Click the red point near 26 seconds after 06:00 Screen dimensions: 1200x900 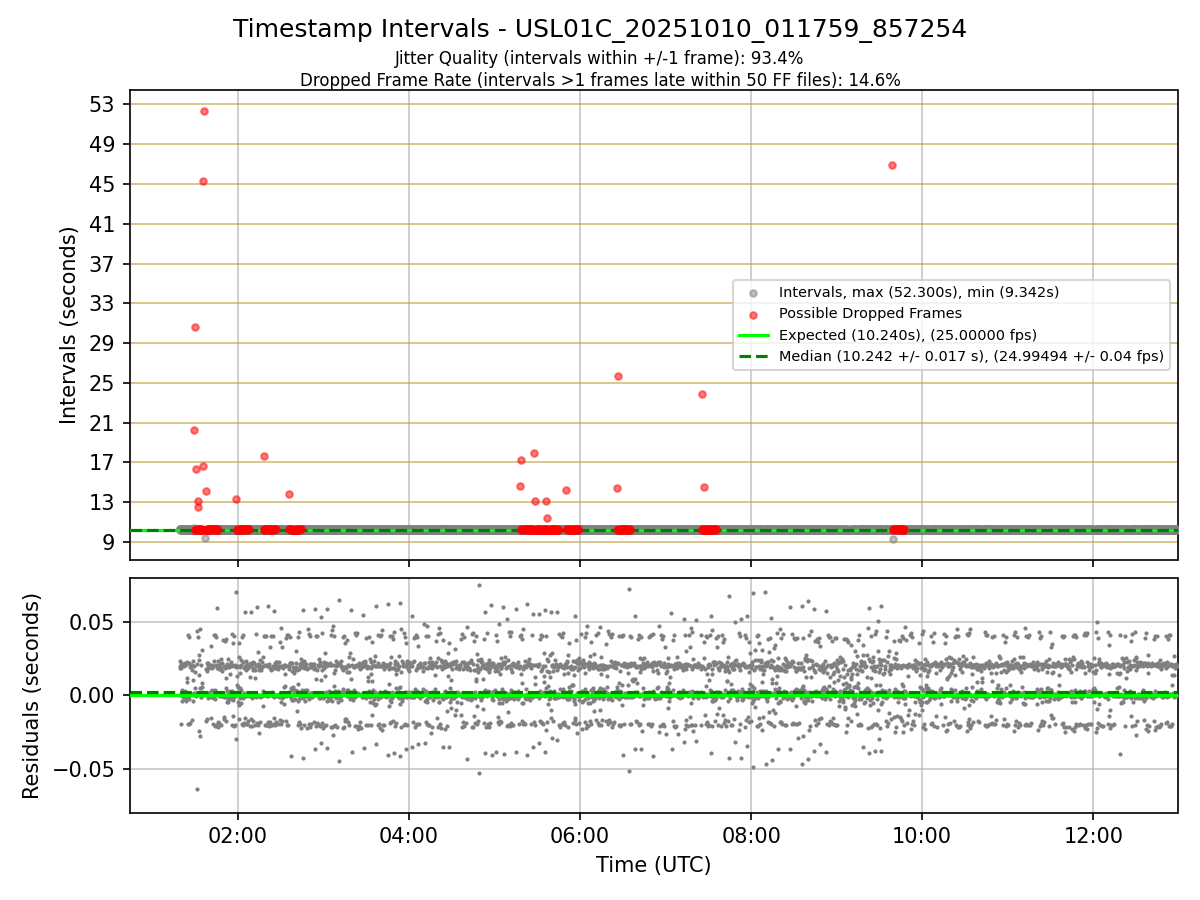pos(618,376)
